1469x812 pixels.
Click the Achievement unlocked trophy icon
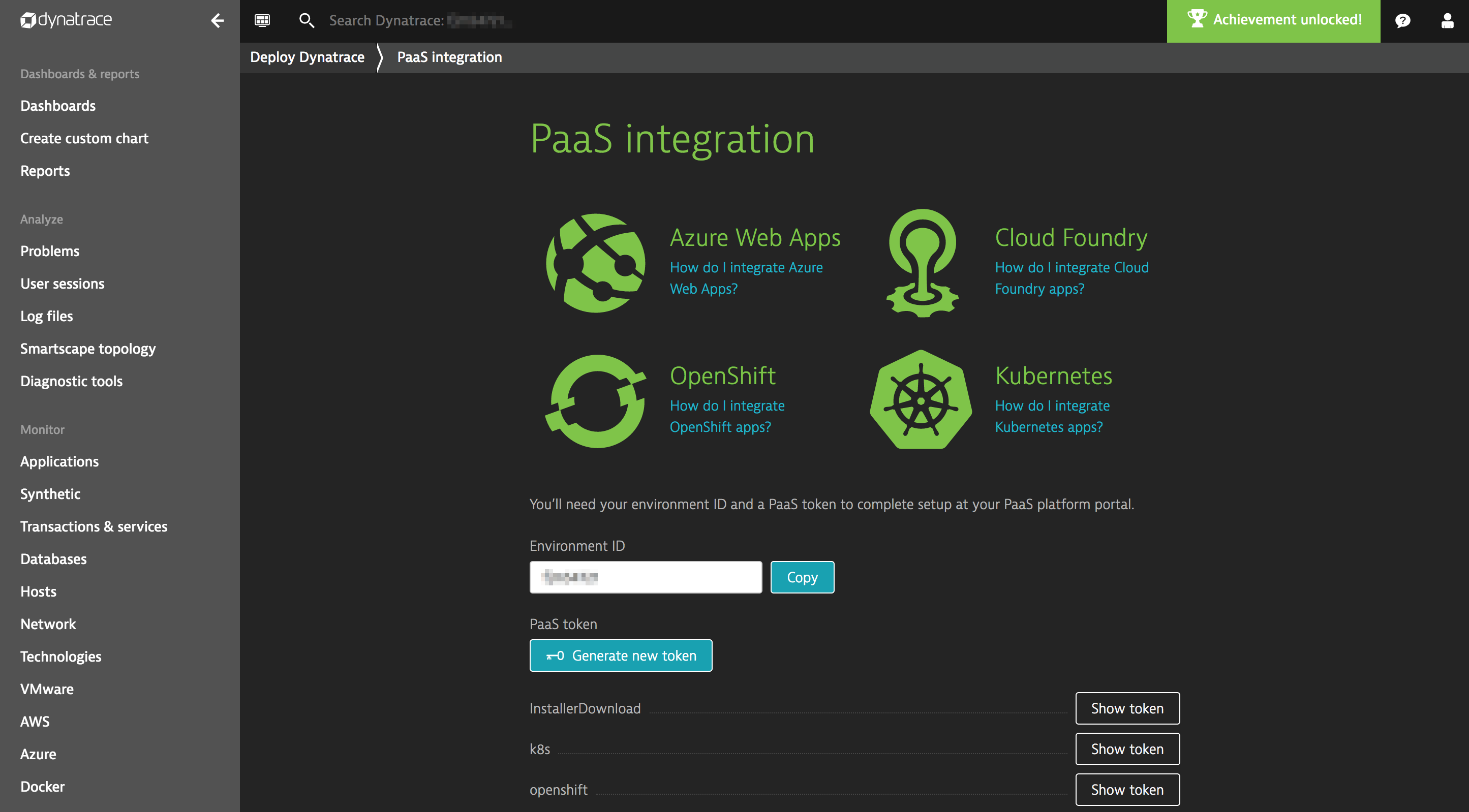pyautogui.click(x=1197, y=18)
